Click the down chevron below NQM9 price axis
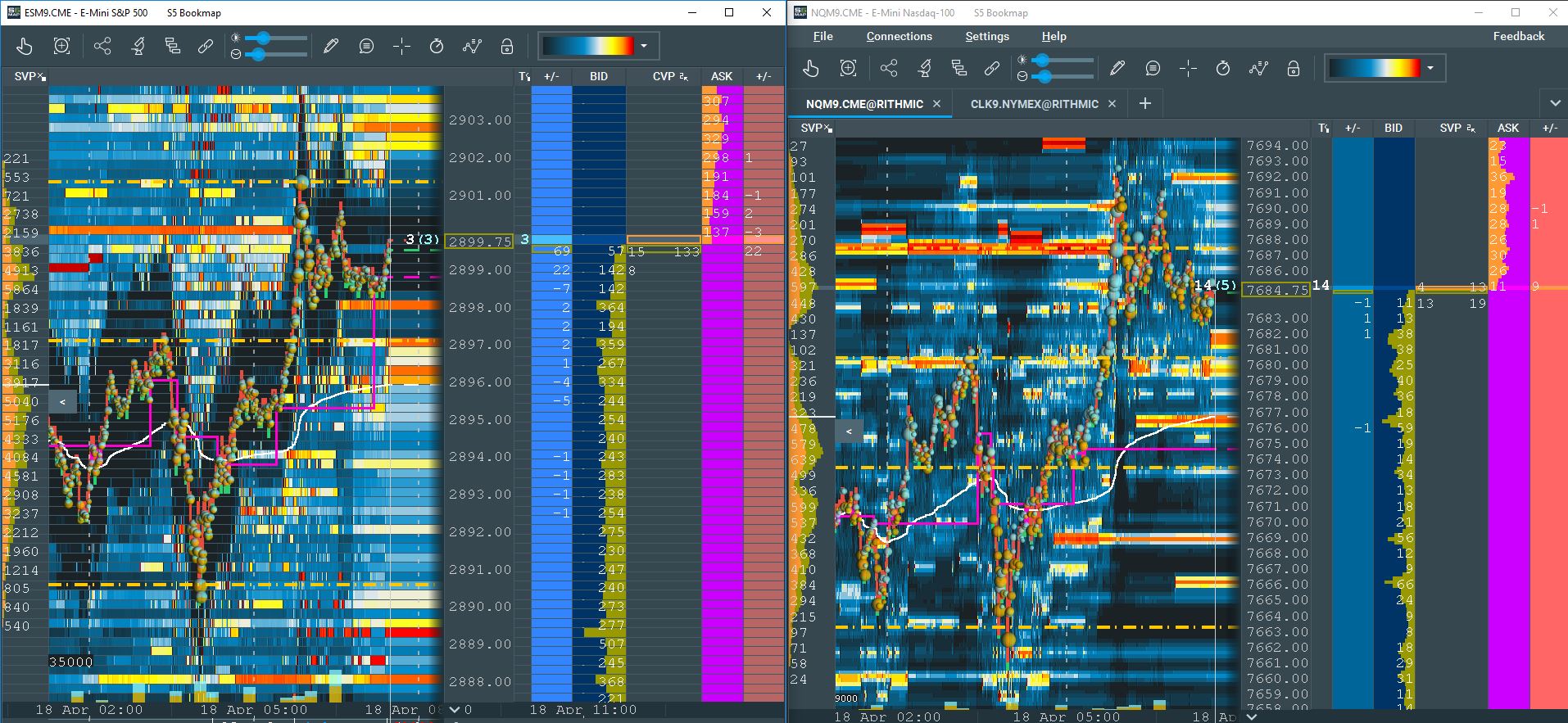Viewport: 1568px width, 723px height. pos(1251,716)
